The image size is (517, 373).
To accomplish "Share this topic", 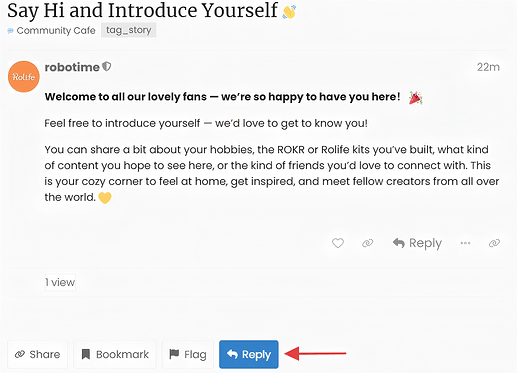I will [x=37, y=354].
